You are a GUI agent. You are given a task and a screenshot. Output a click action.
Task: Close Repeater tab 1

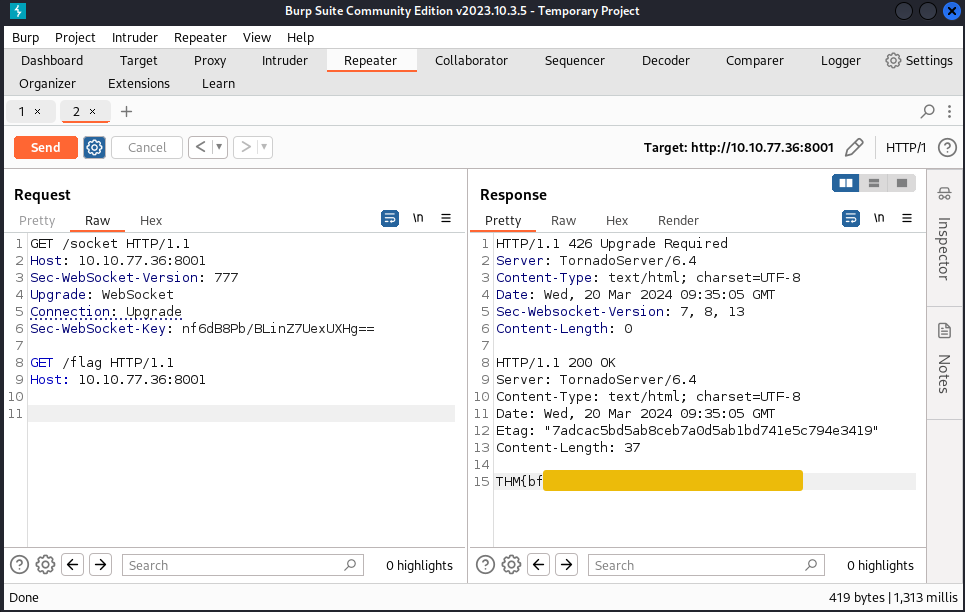pyautogui.click(x=38, y=111)
